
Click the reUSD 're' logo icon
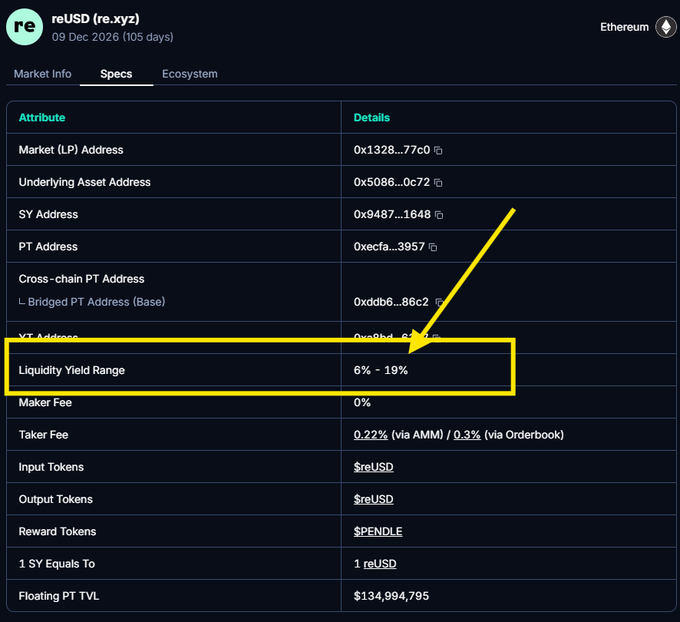24,26
